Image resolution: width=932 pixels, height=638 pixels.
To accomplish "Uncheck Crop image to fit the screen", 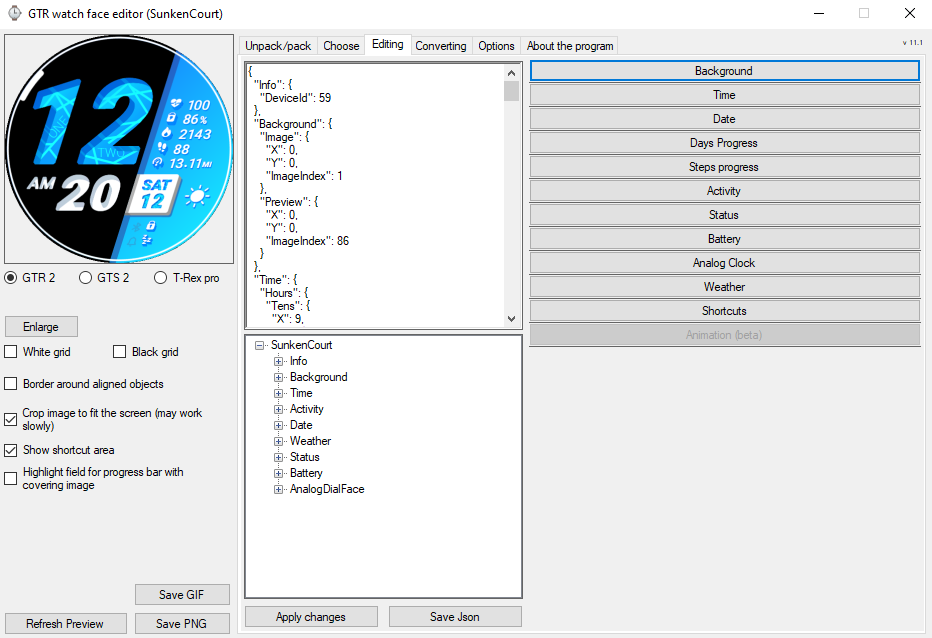I will click(11, 419).
